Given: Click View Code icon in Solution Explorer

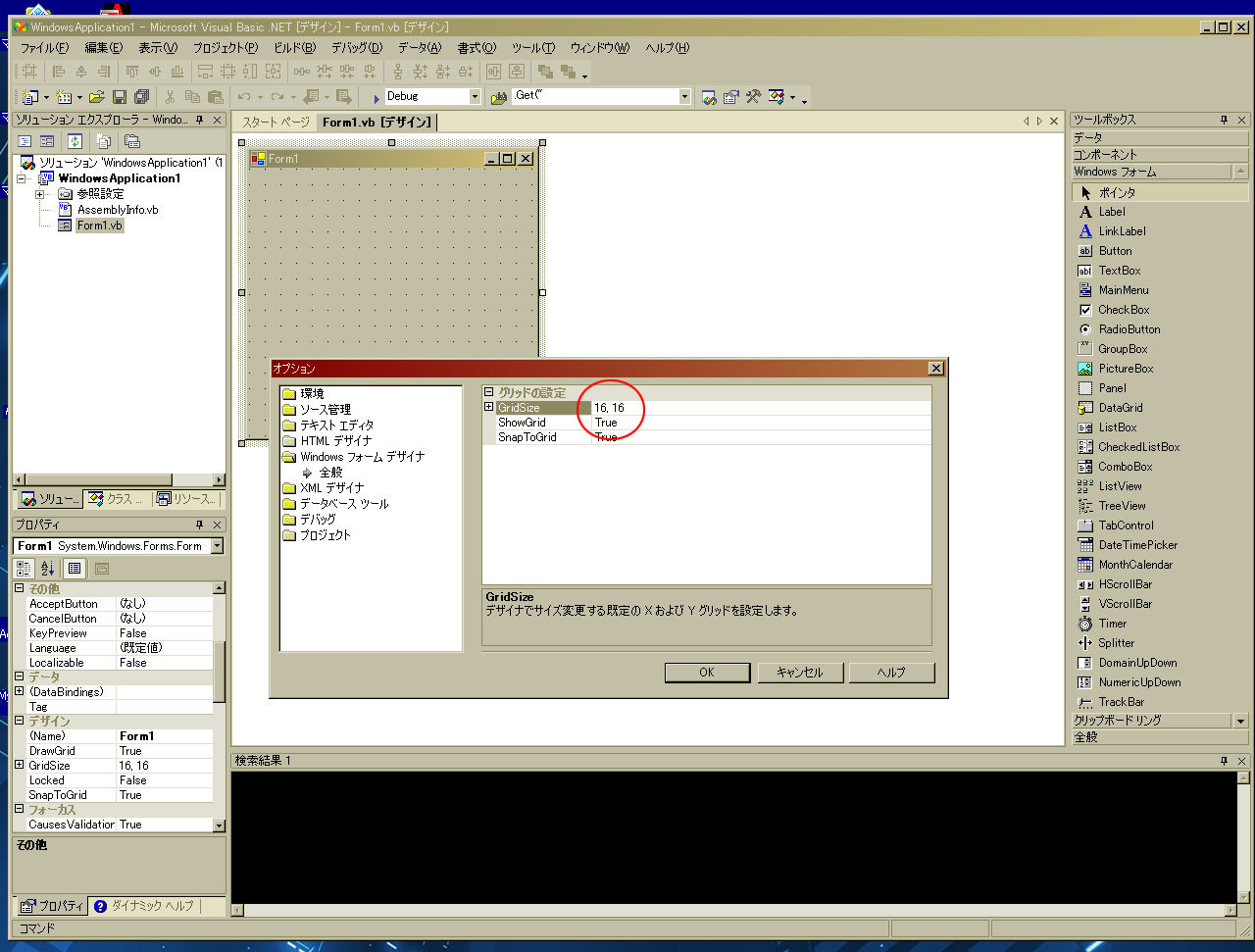Looking at the screenshot, I should coord(25,141).
